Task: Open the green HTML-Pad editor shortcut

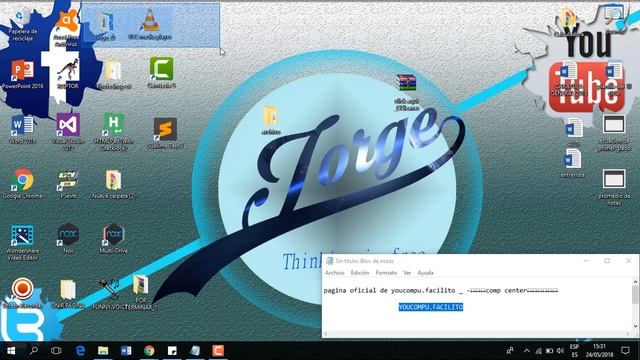Action: (x=113, y=132)
